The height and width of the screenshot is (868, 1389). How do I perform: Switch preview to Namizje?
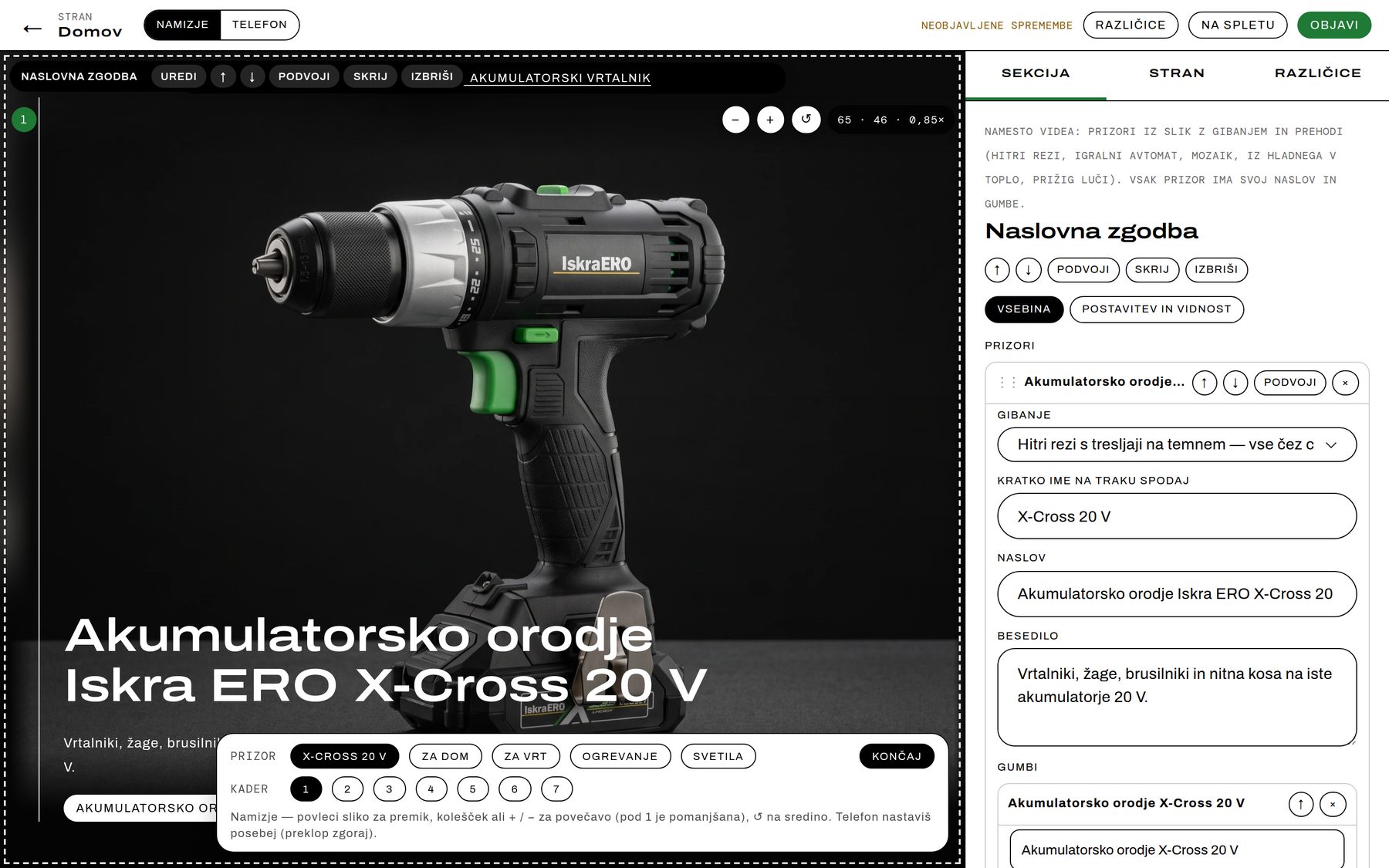point(182,25)
